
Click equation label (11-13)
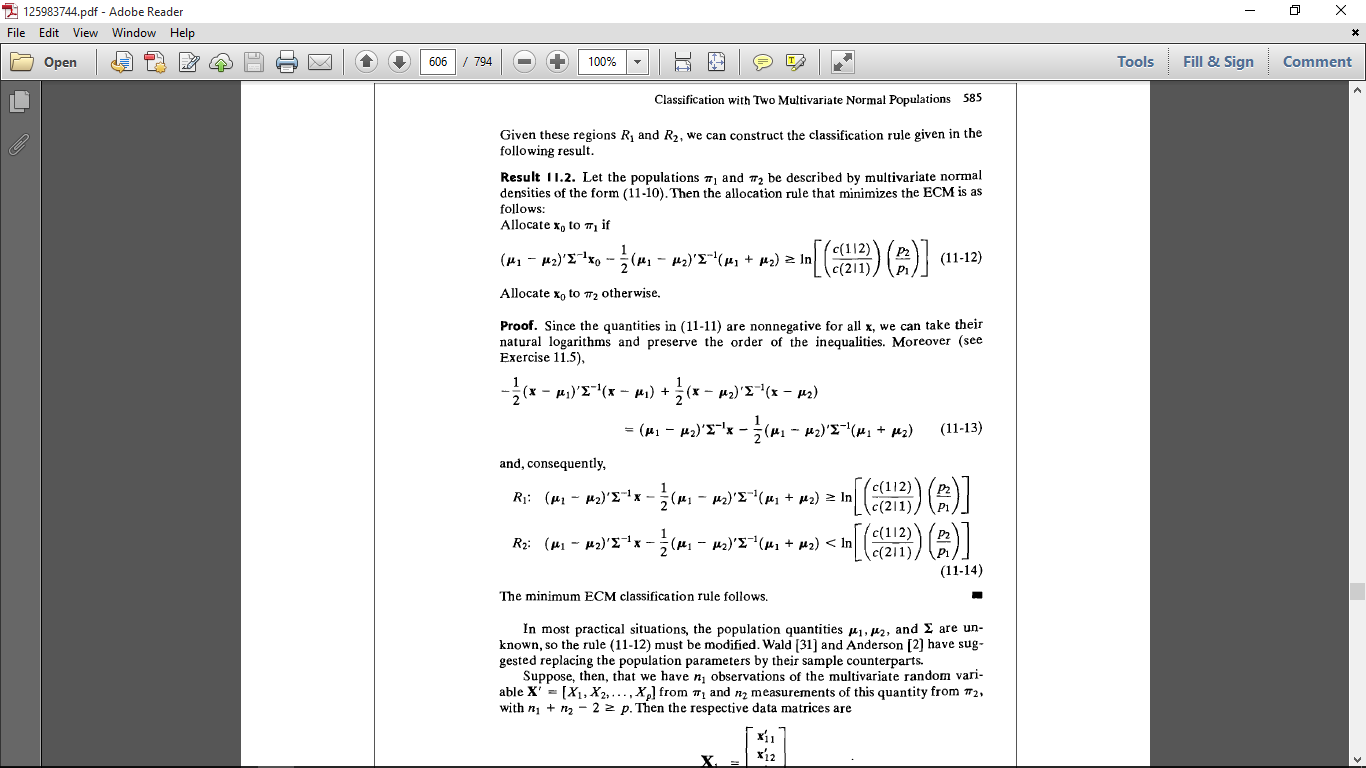click(961, 428)
